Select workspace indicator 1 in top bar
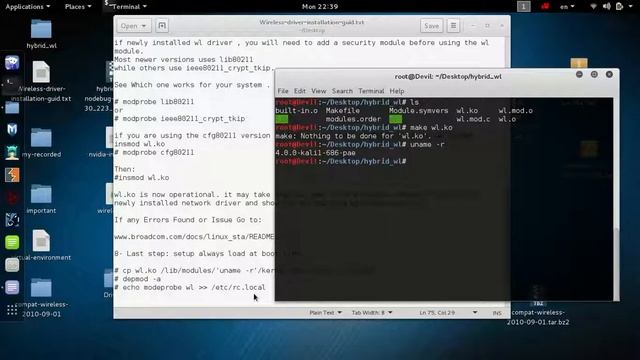This screenshot has height=360, width=640. coord(524,7)
